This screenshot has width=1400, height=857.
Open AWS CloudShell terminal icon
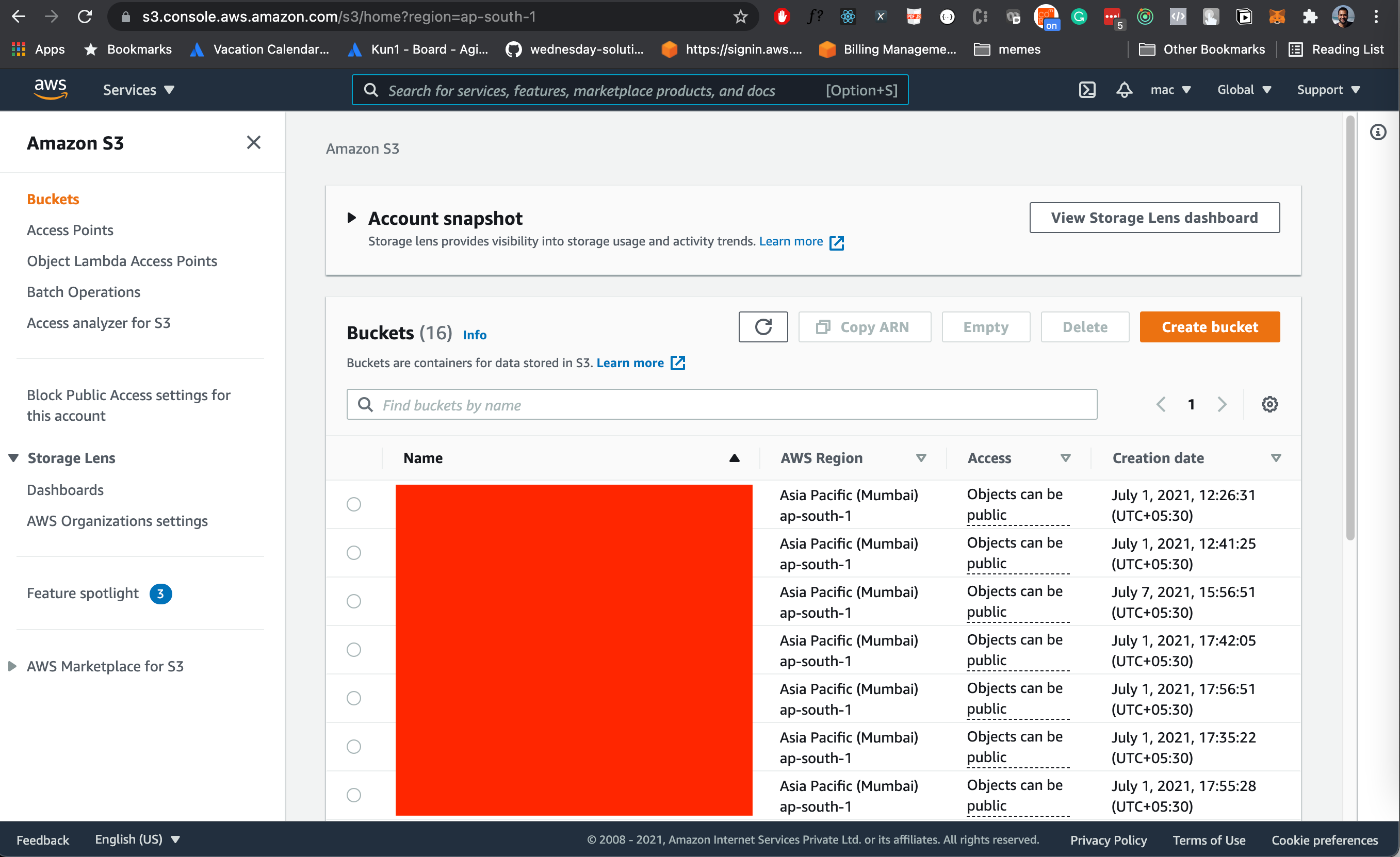(x=1087, y=90)
